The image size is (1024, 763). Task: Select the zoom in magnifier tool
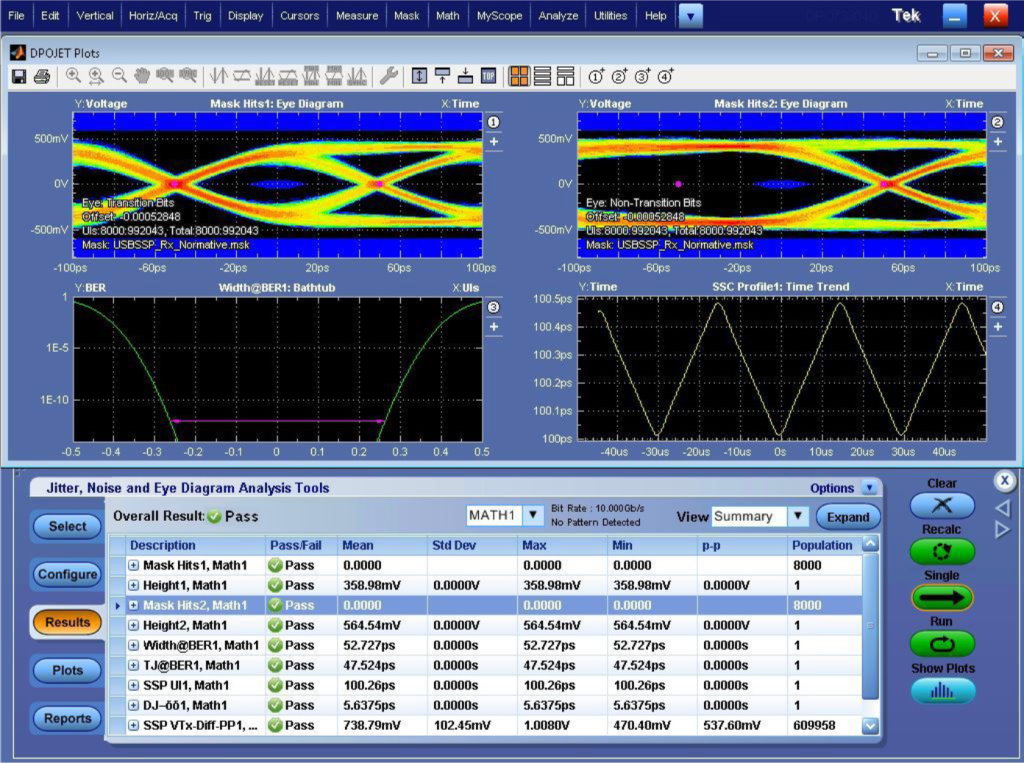73,76
